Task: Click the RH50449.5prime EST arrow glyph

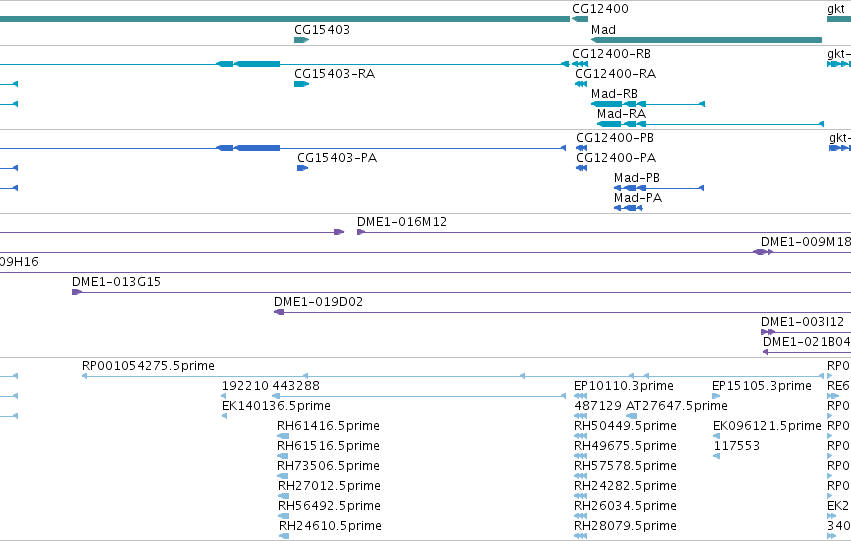Action: (x=581, y=436)
